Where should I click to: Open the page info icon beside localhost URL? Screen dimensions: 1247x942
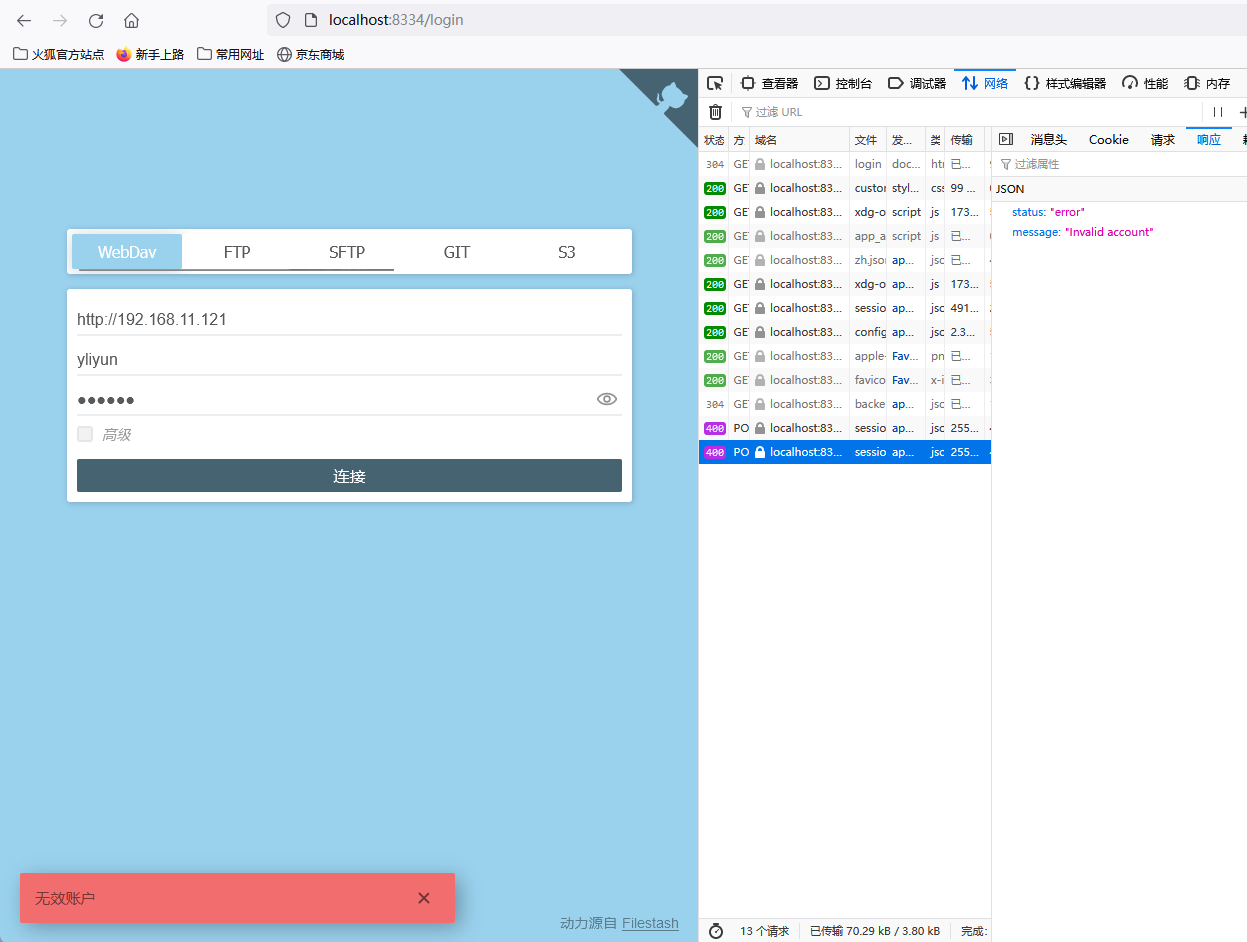point(310,20)
